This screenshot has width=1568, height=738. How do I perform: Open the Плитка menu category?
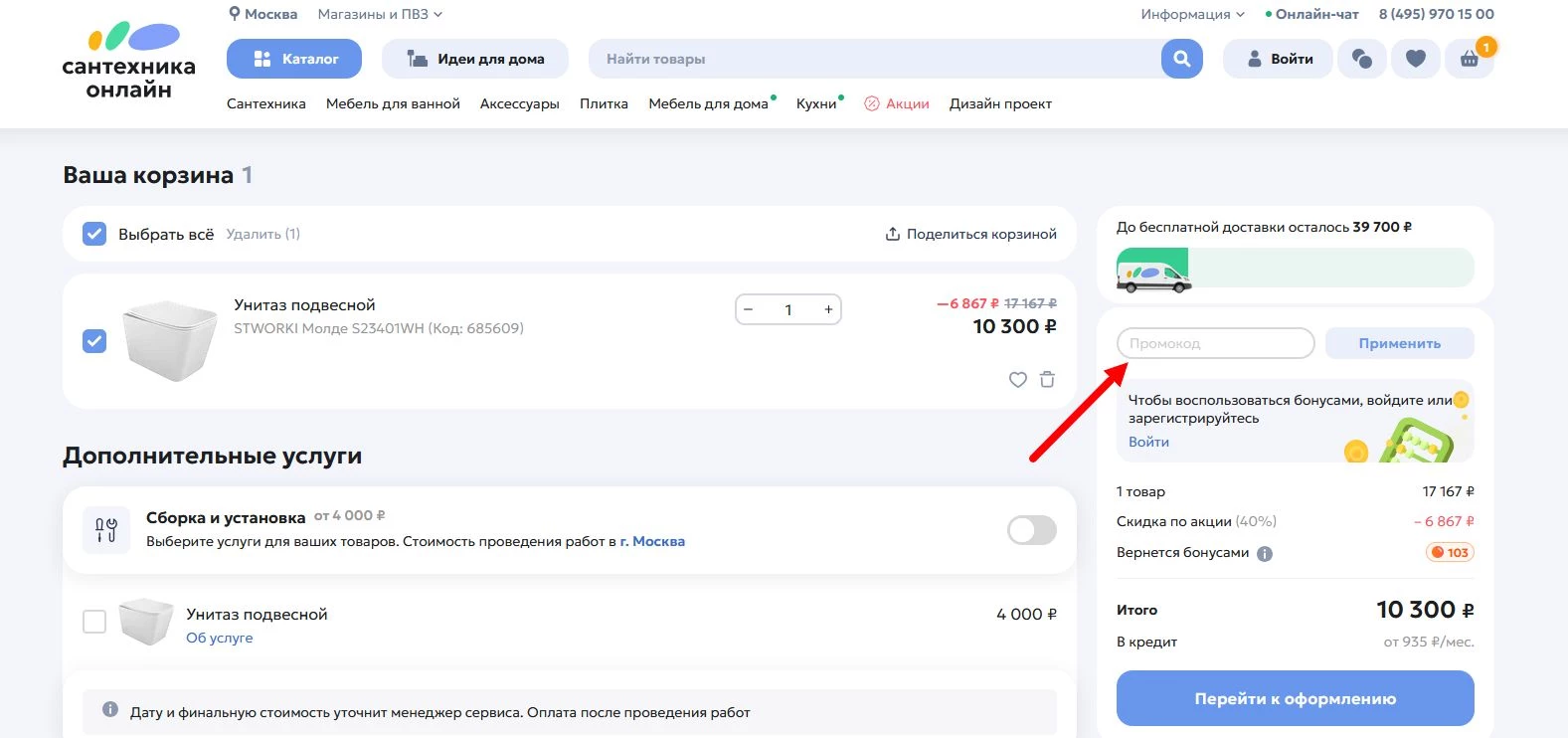604,103
